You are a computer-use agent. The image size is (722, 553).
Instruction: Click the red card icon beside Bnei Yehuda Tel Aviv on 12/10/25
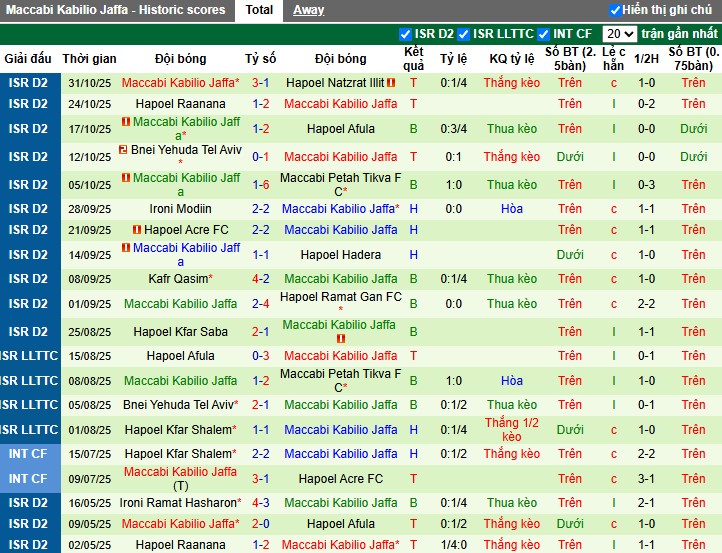[x=123, y=150]
